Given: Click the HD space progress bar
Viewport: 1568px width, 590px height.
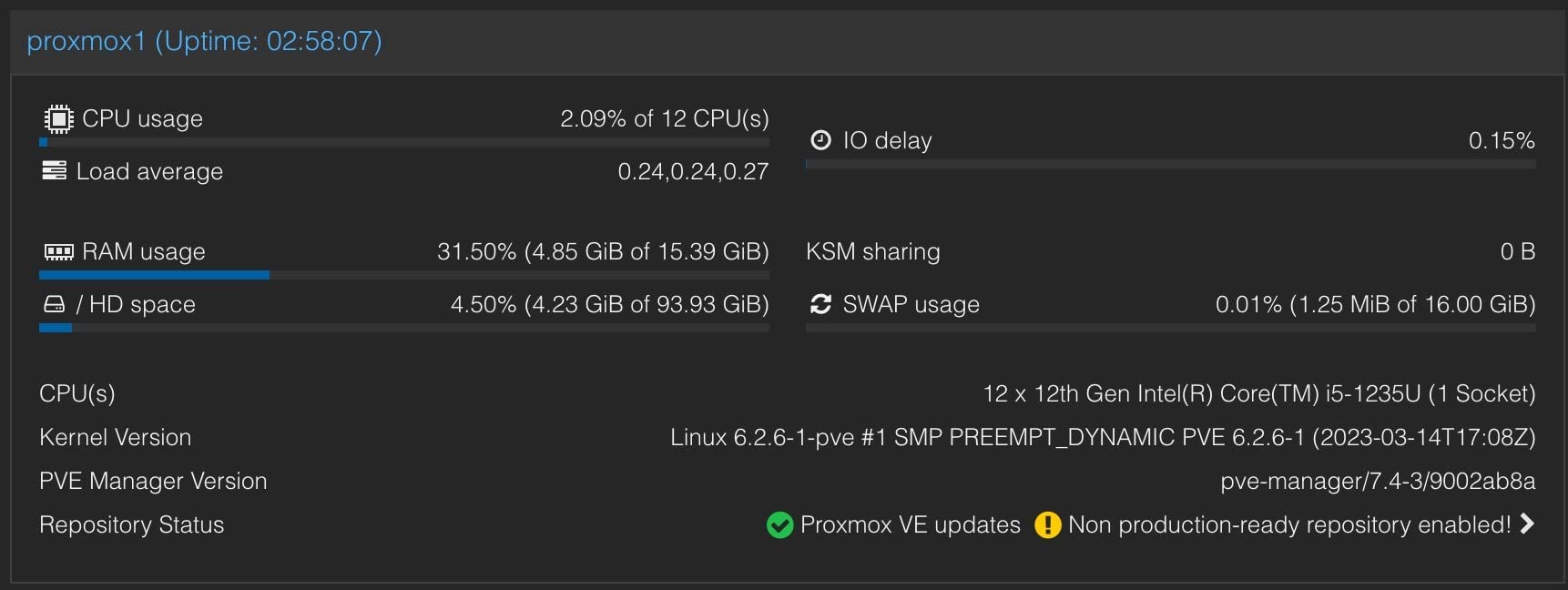Looking at the screenshot, I should pyautogui.click(x=403, y=328).
